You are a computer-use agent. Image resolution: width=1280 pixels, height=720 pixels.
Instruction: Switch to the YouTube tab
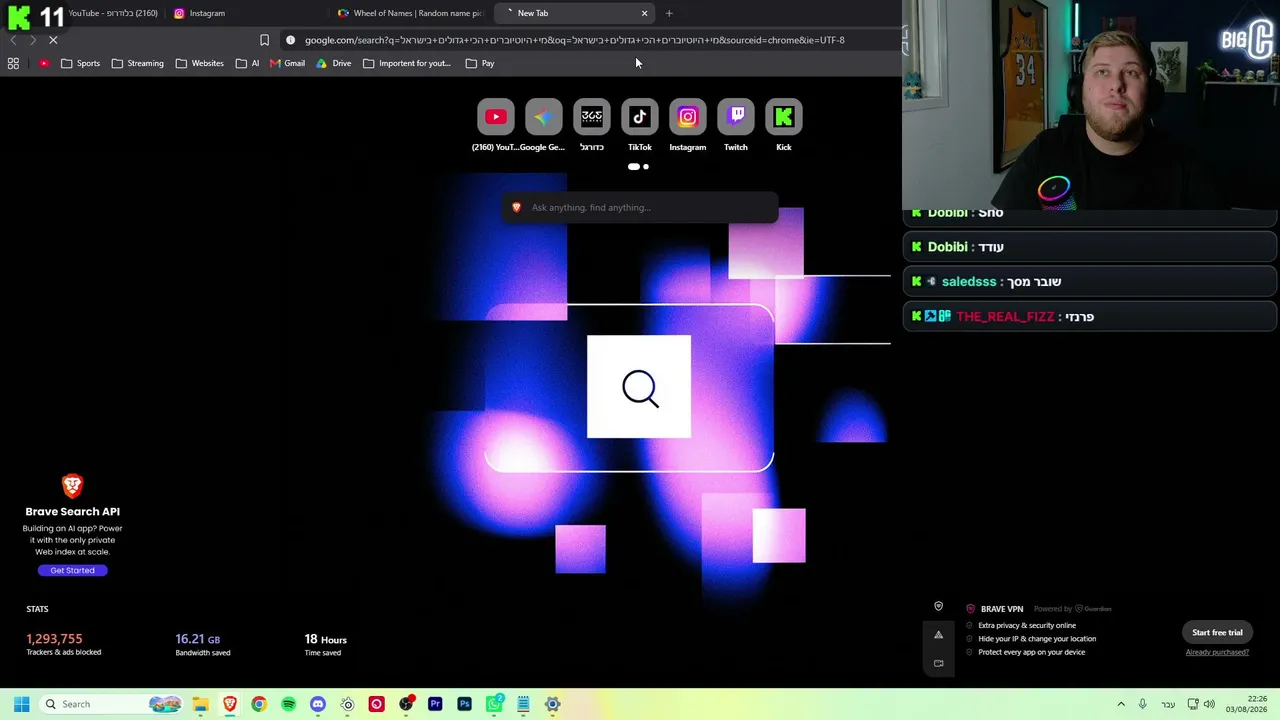pyautogui.click(x=112, y=13)
